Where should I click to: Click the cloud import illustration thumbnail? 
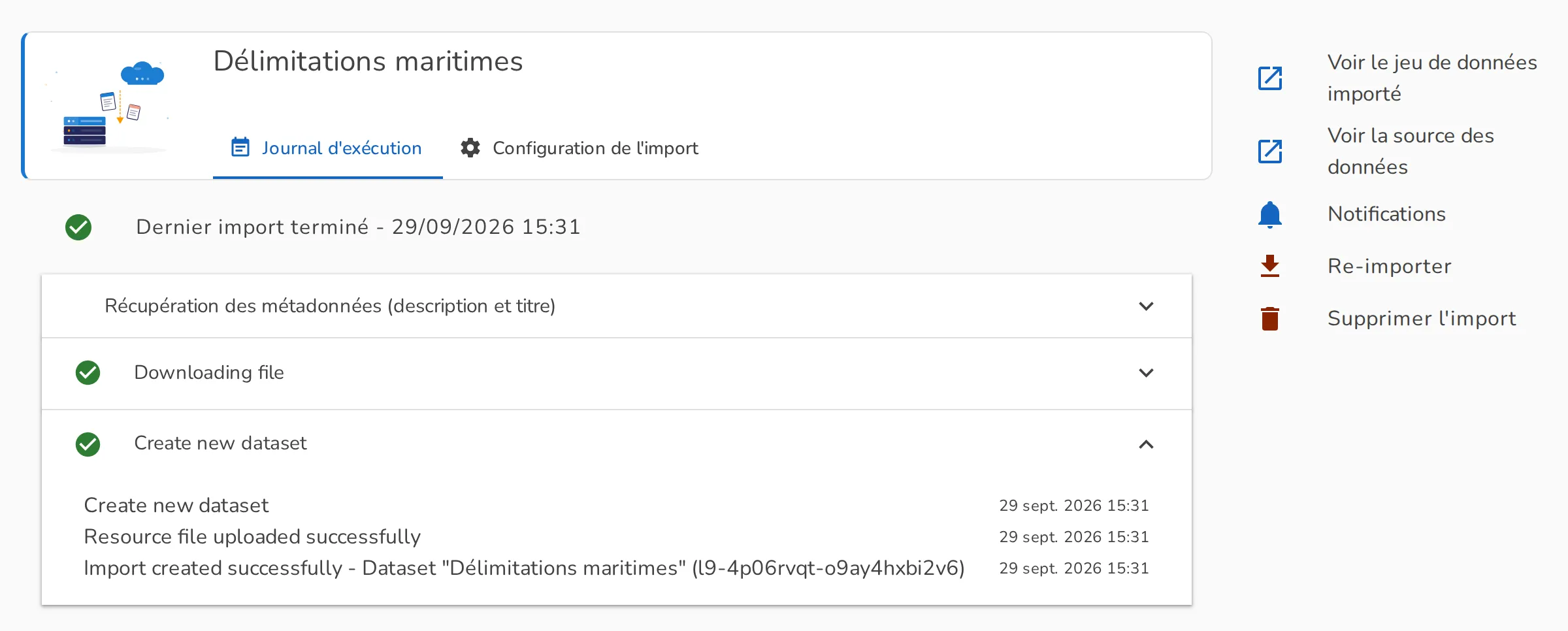[x=108, y=106]
